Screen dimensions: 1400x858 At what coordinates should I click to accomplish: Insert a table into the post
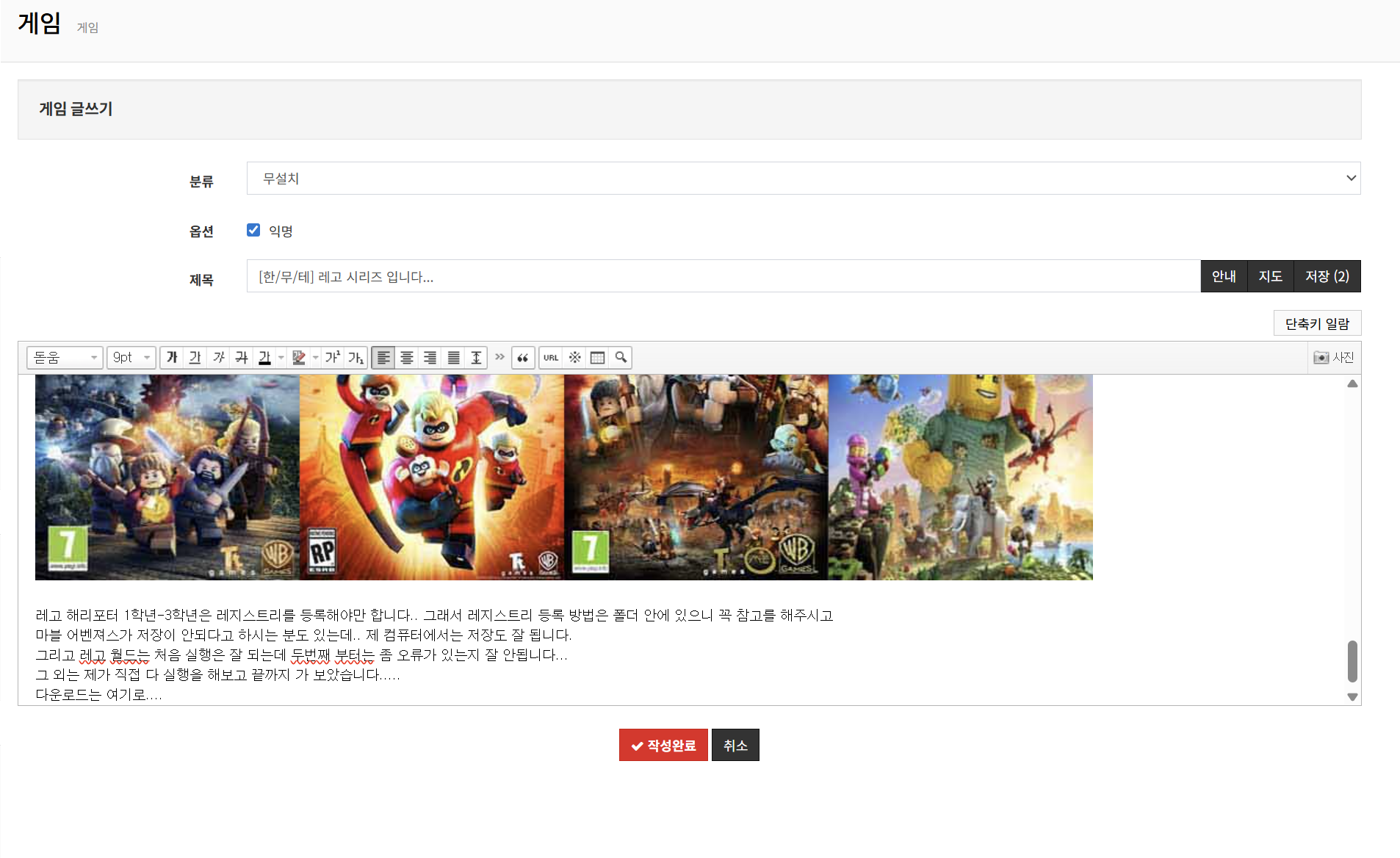click(x=598, y=358)
